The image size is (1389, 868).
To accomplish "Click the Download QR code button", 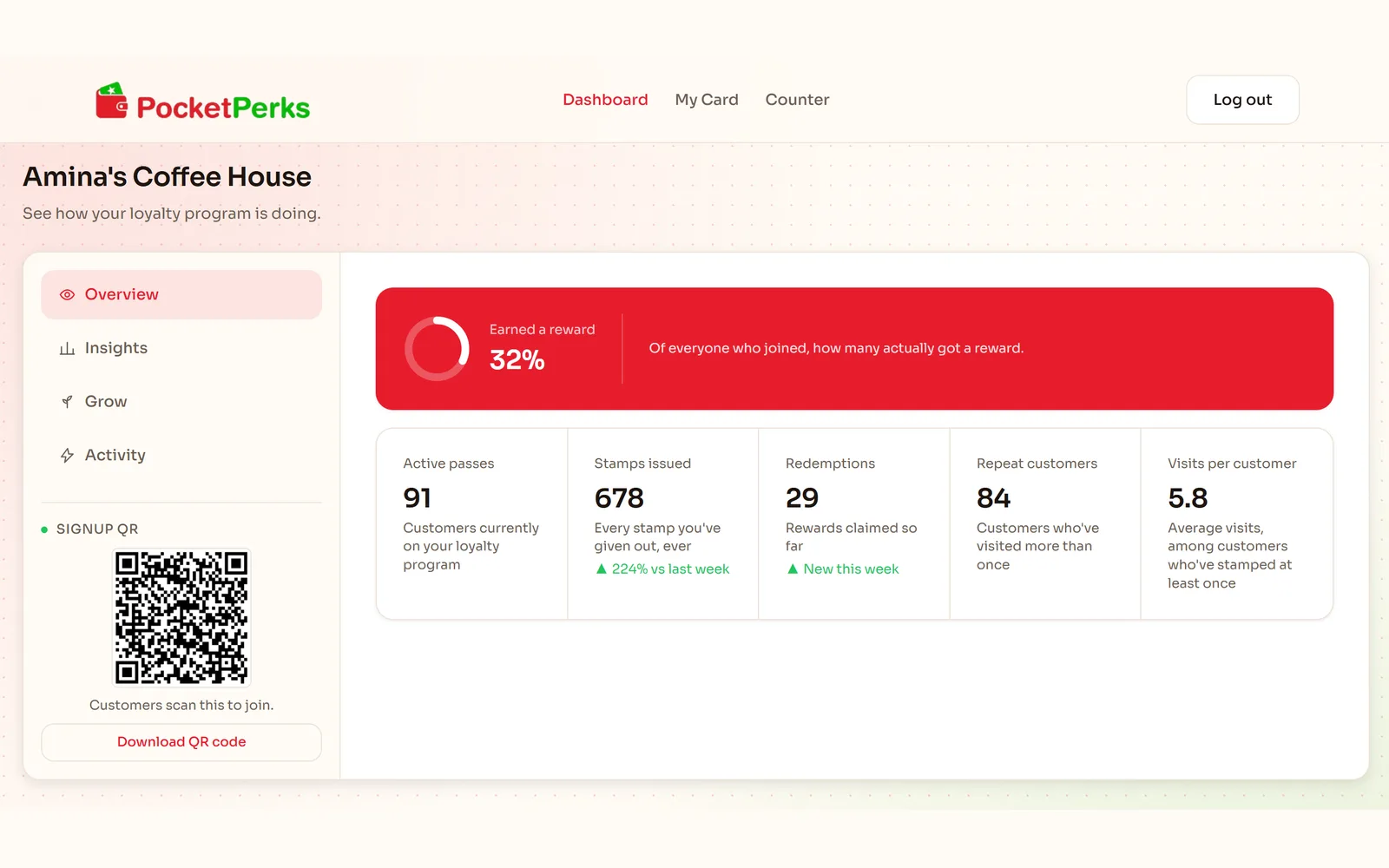I will pyautogui.click(x=181, y=742).
